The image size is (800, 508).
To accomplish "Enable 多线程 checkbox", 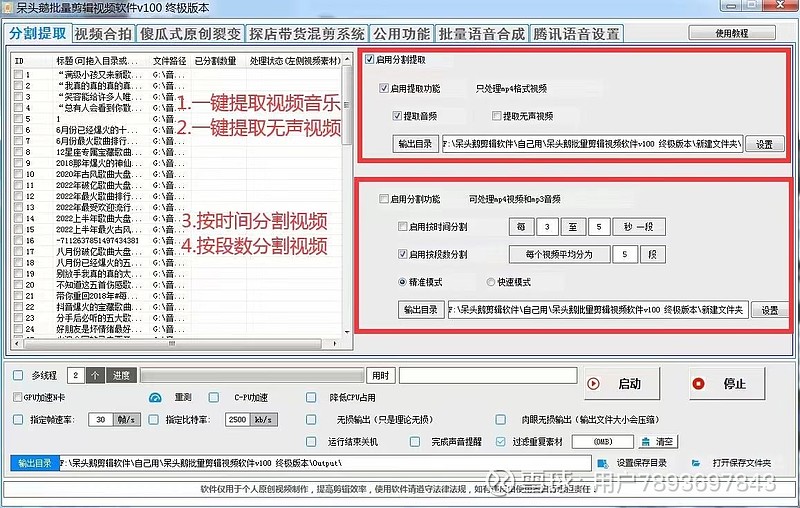I will point(18,375).
